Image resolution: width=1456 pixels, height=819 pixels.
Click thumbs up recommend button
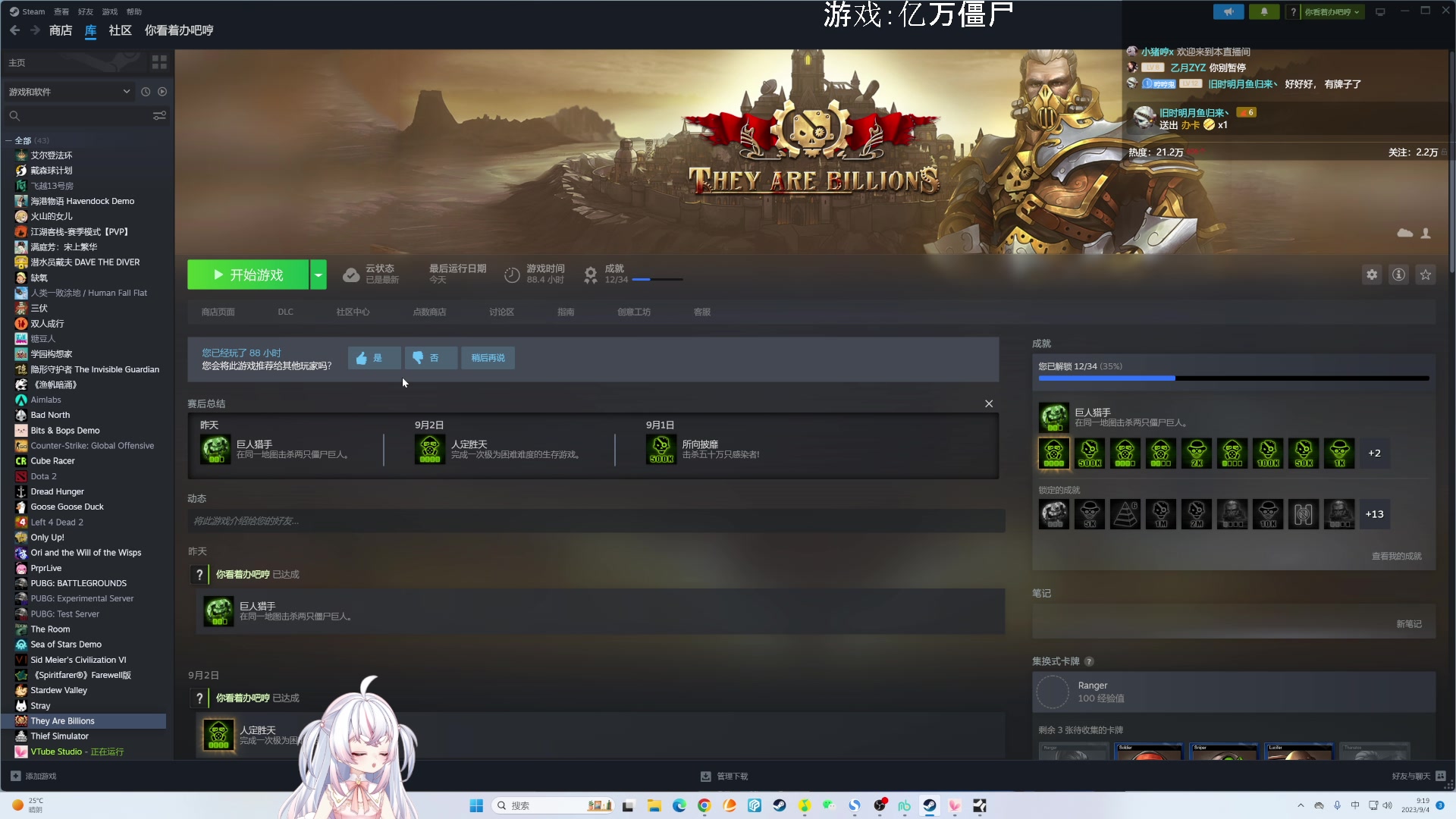tap(374, 358)
